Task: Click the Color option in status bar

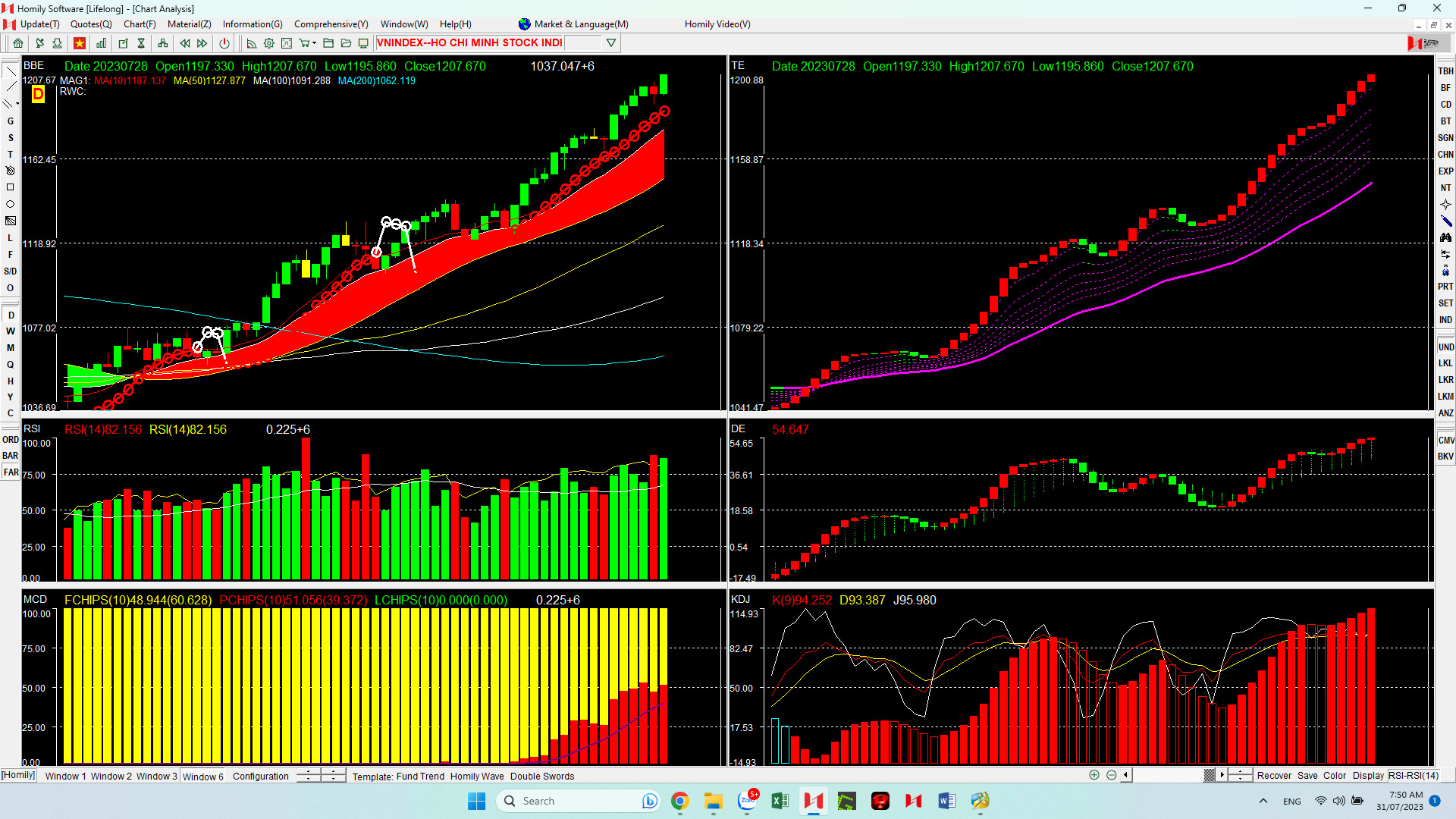Action: tap(1335, 775)
